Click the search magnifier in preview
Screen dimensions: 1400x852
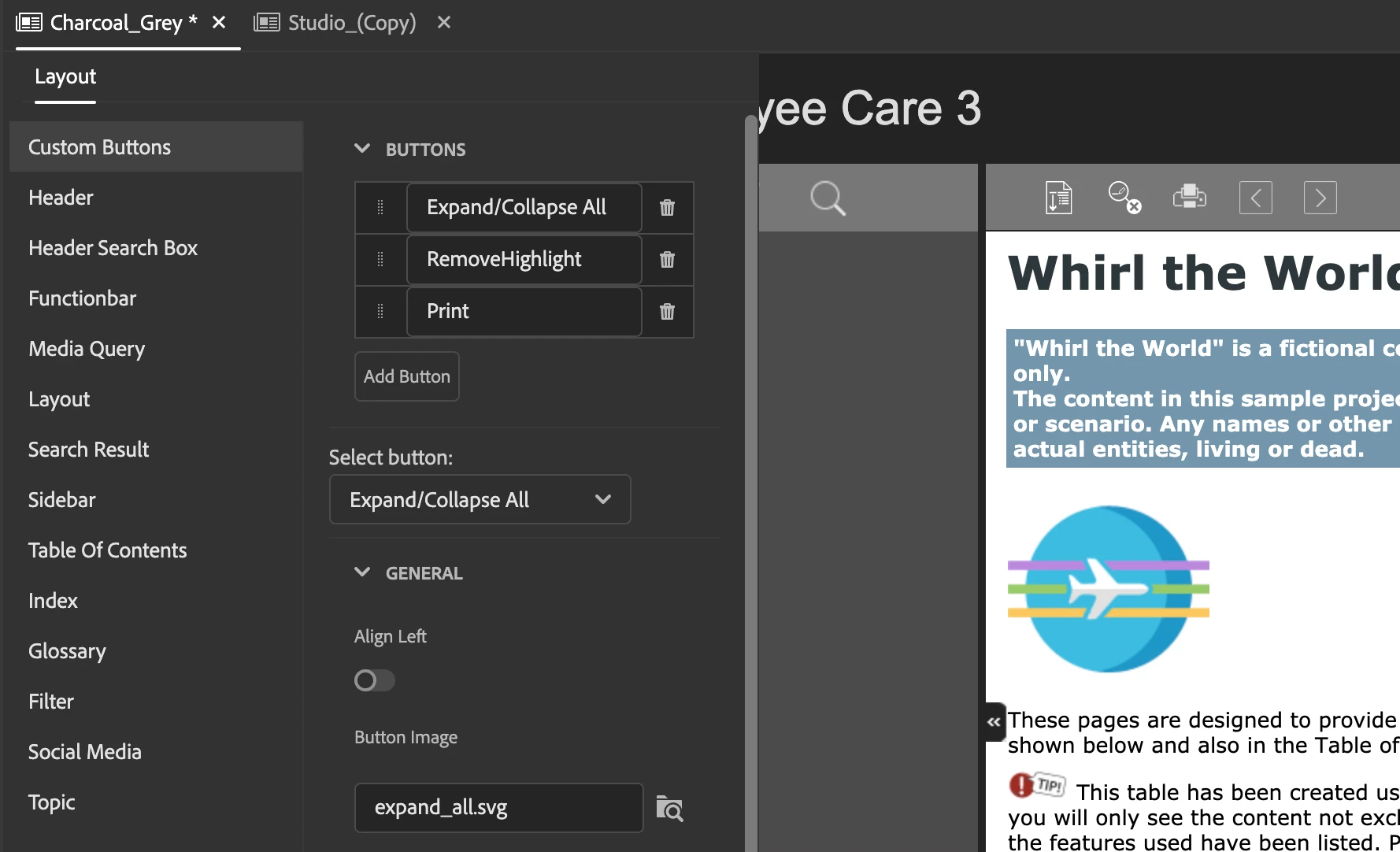pos(828,198)
